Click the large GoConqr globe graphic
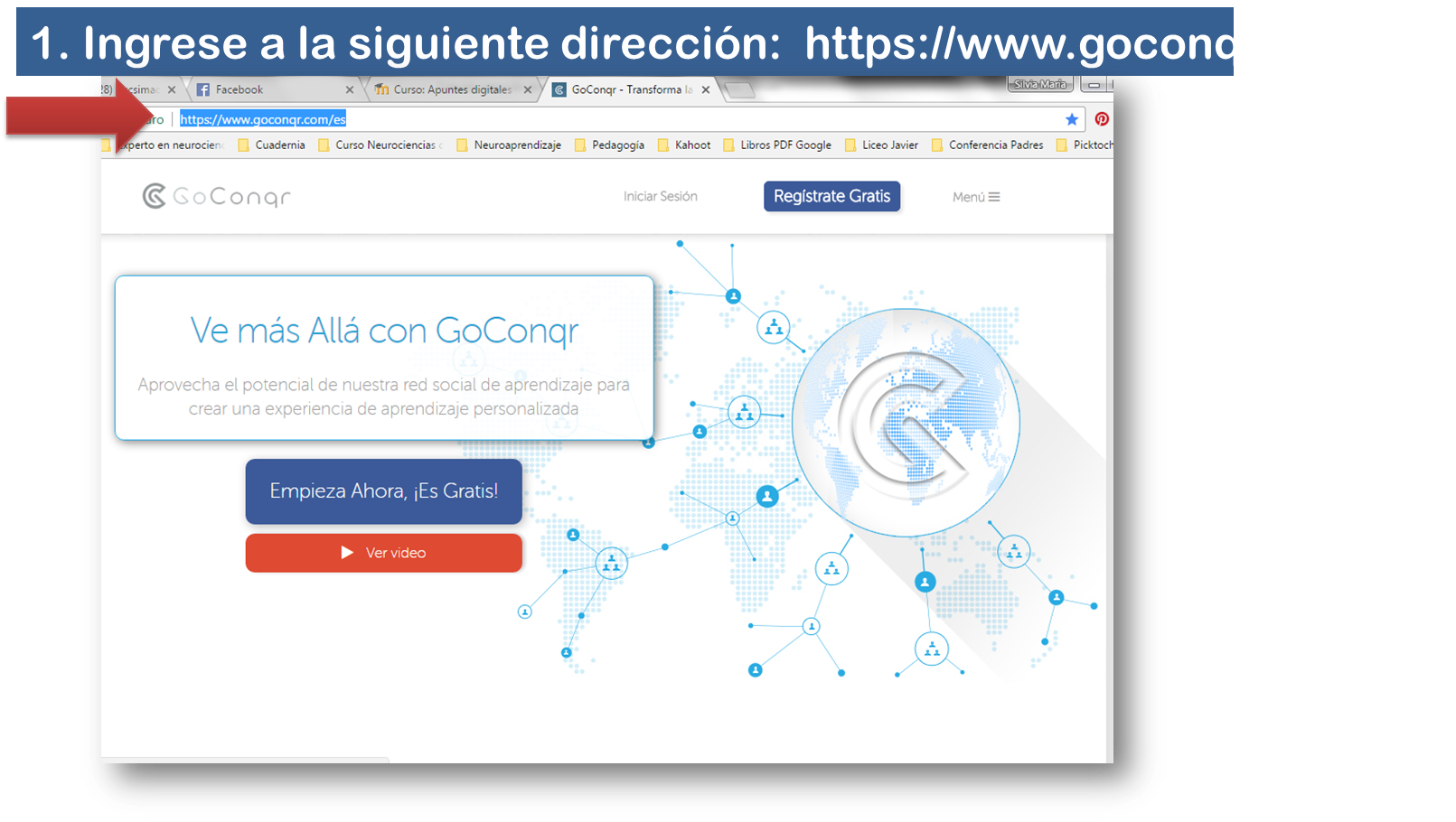1456x822 pixels. coord(906,422)
